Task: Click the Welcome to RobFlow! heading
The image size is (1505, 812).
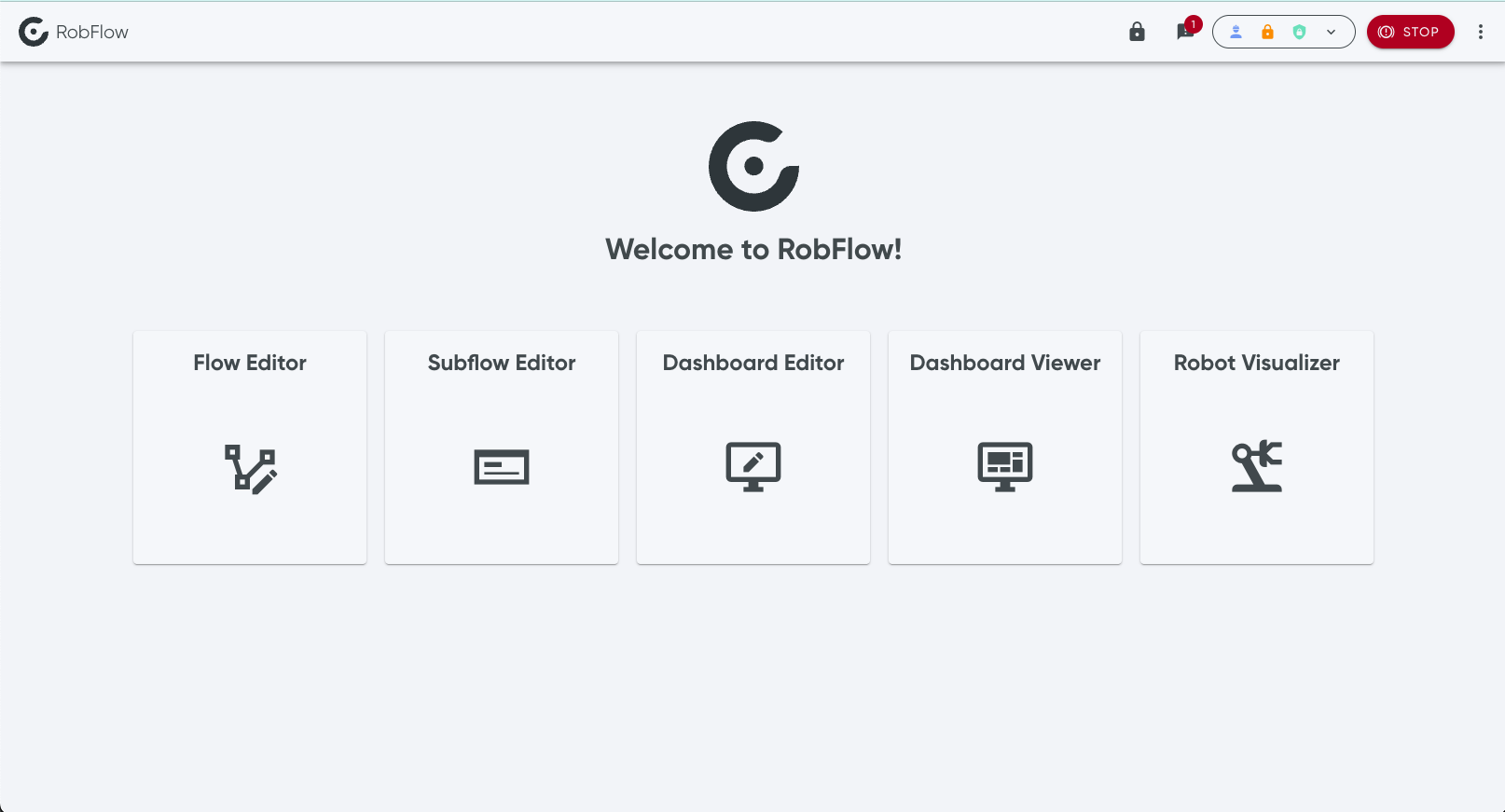Action: pos(753,249)
